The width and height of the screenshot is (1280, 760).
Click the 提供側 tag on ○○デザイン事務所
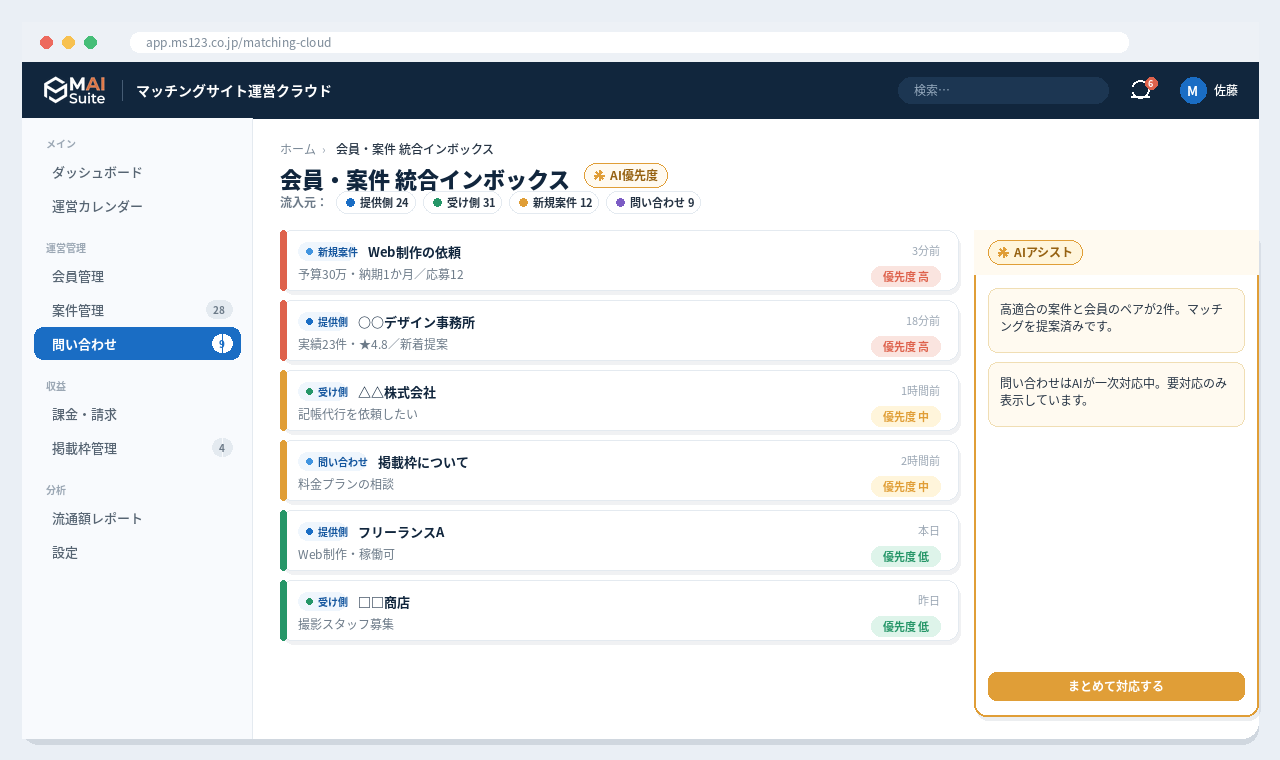click(326, 322)
